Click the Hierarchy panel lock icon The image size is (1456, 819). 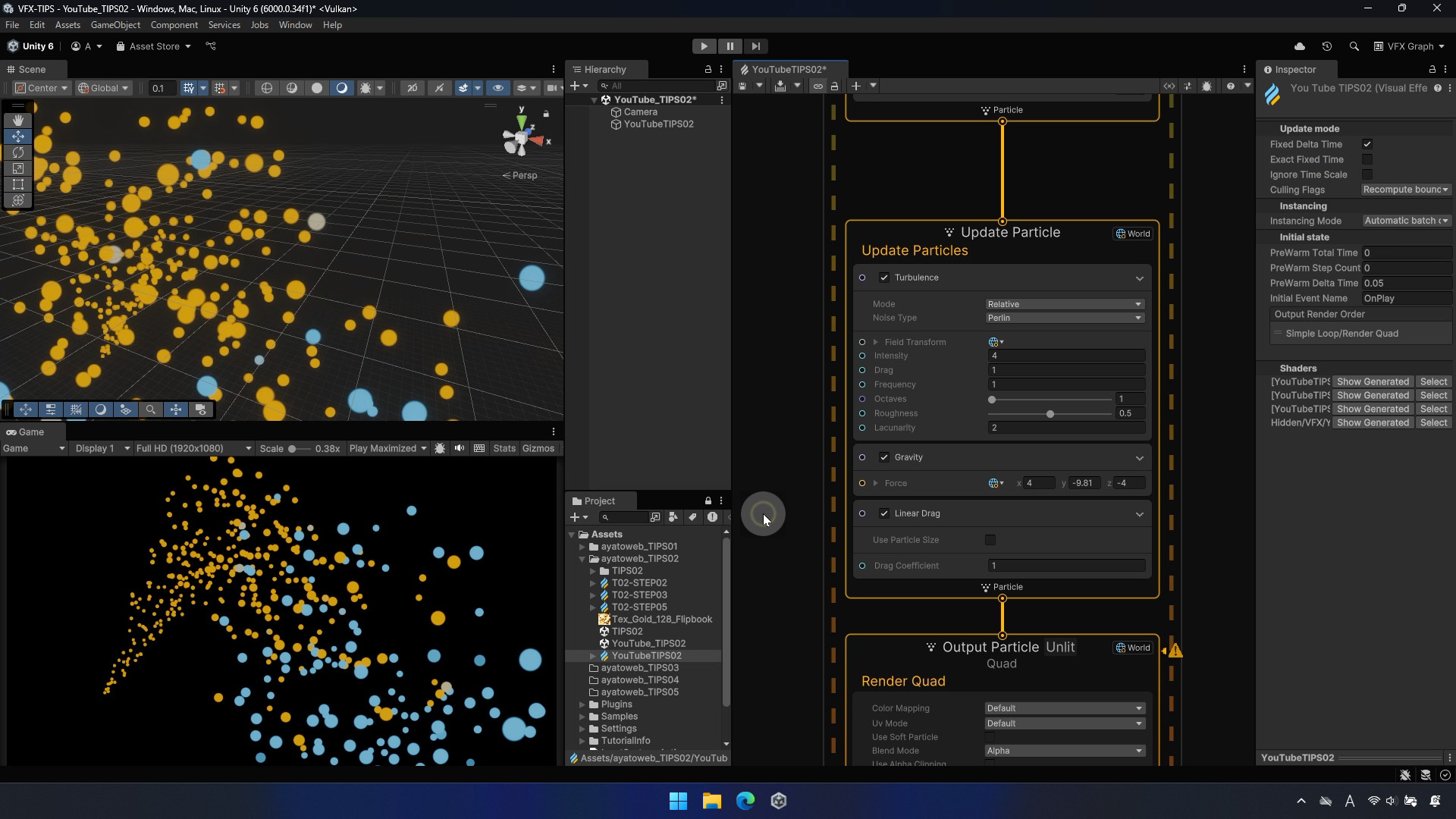708,69
